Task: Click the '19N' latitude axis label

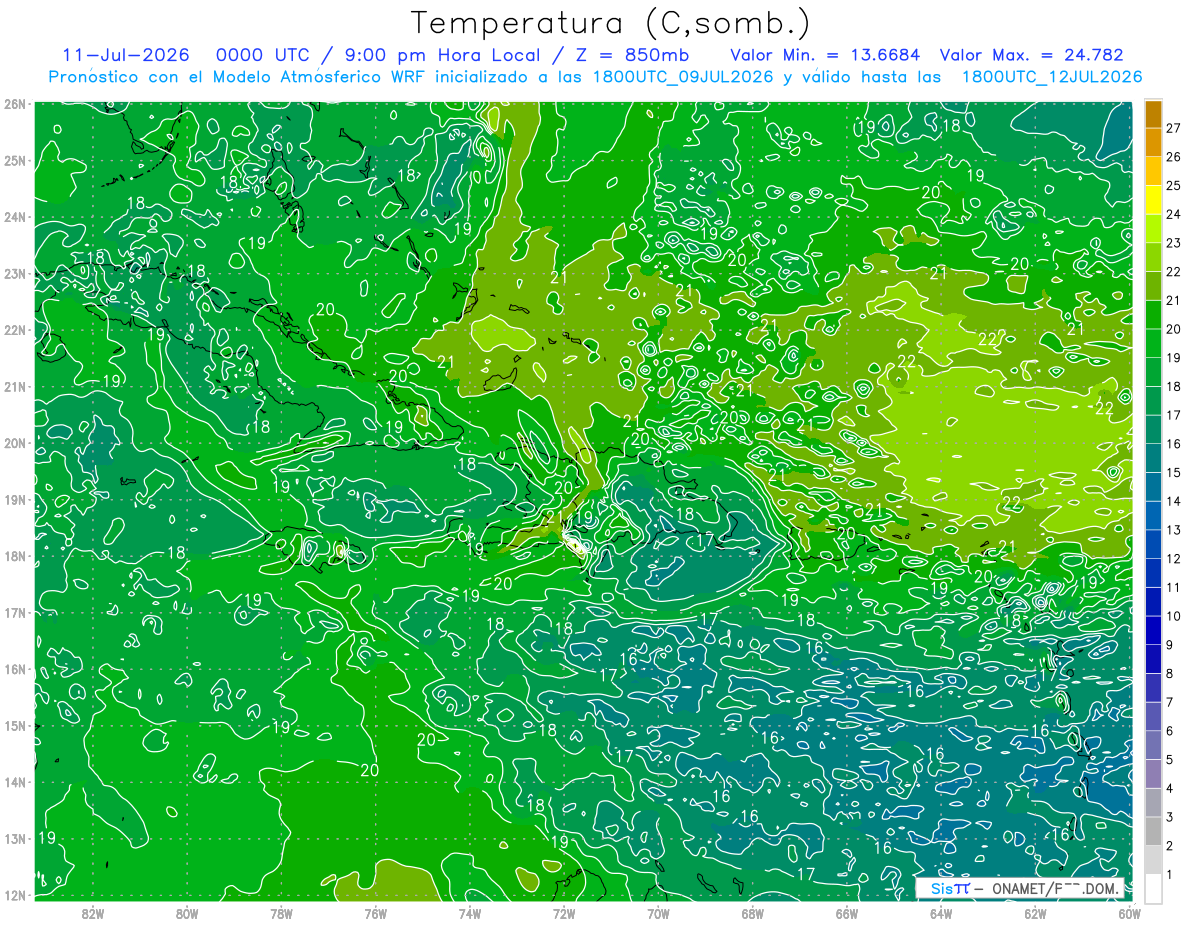Action: point(14,499)
